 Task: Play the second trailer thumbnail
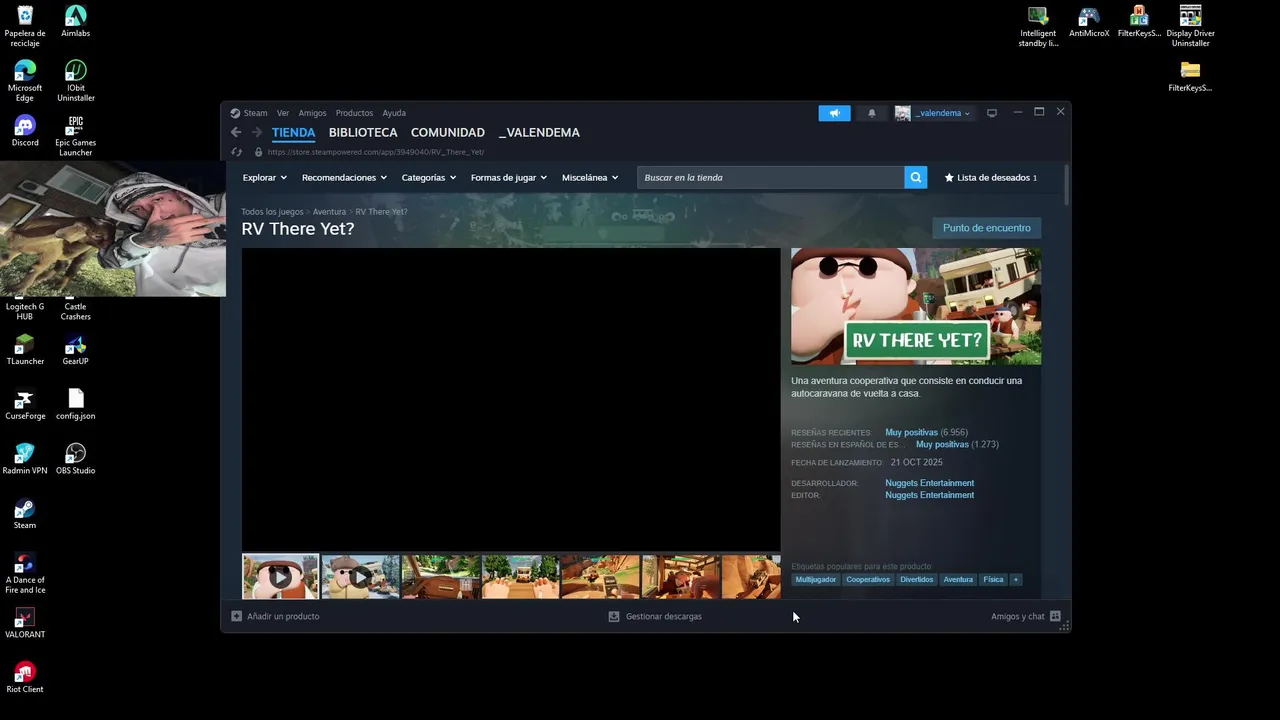[360, 577]
